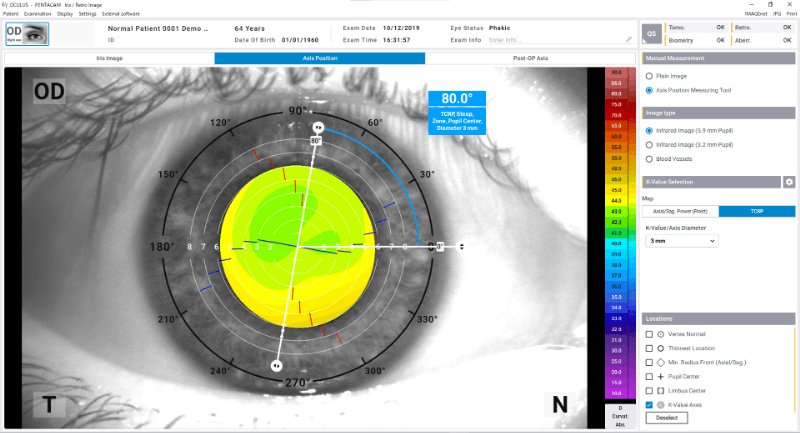Viewport: 800px width, 433px height.
Task: Open the Patient menu
Action: click(x=11, y=14)
